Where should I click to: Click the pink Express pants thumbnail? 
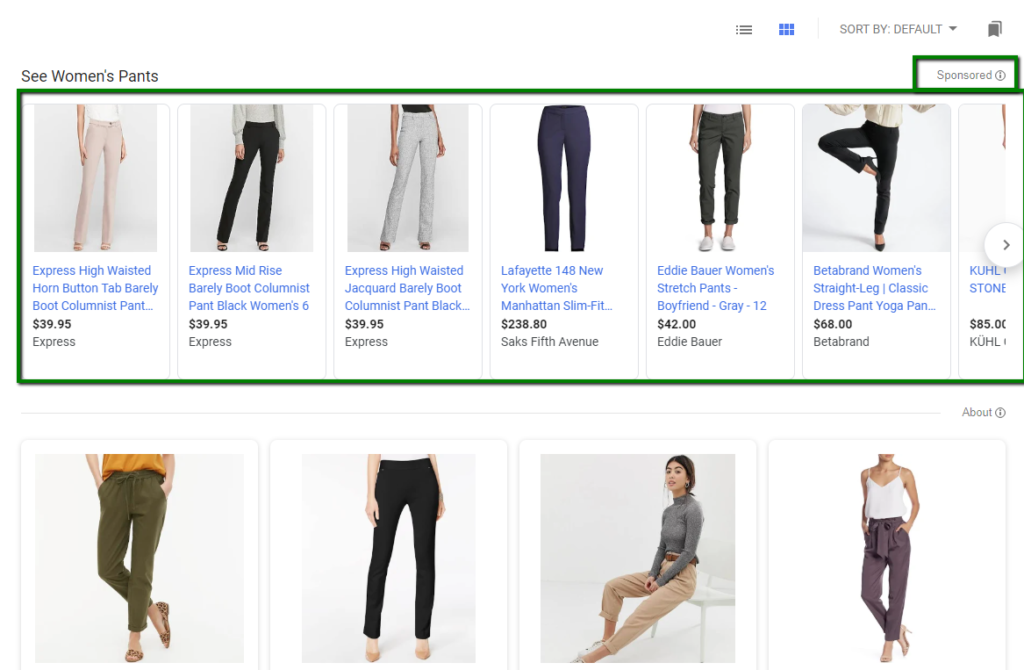(95, 178)
